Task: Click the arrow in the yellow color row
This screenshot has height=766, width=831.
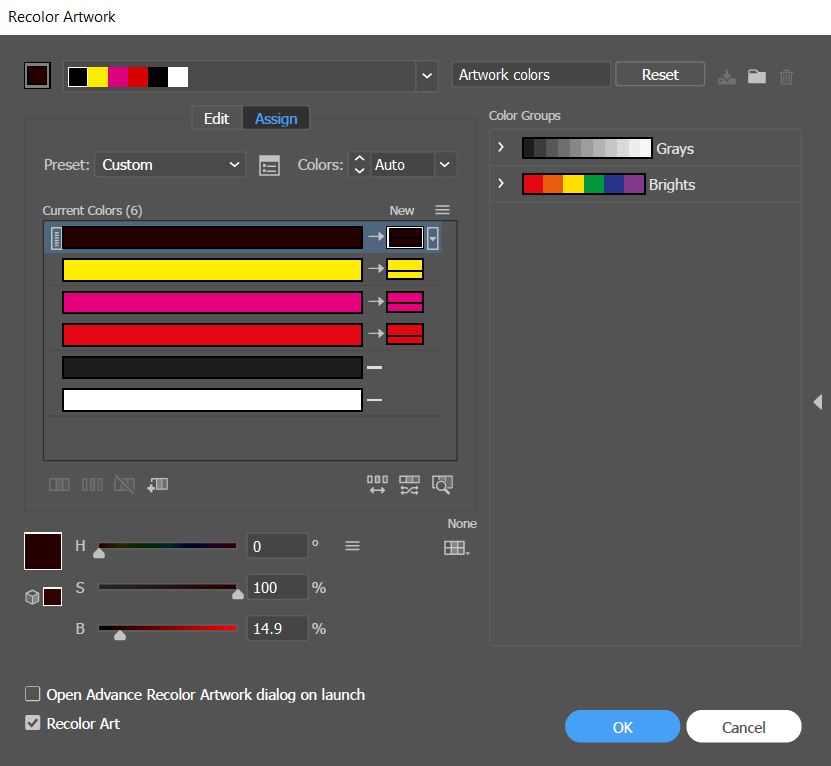Action: point(376,269)
